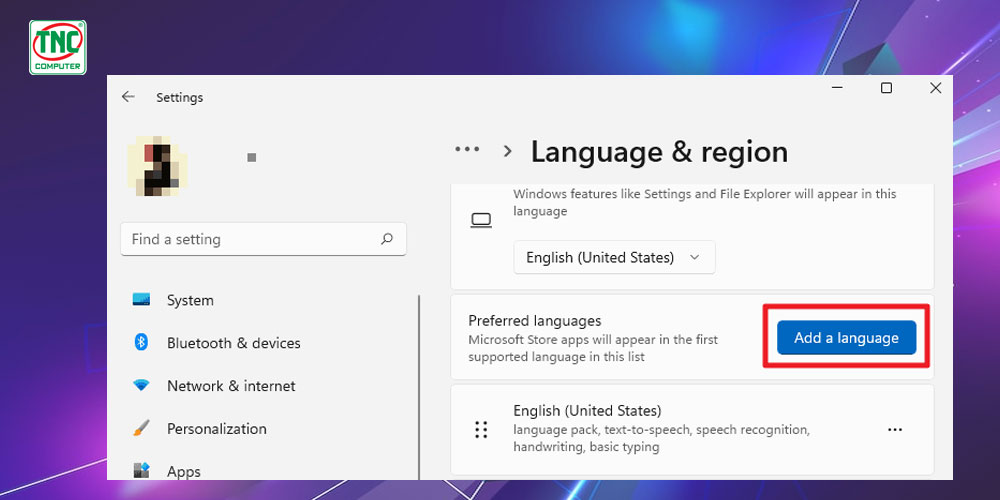Click the search magnifier icon
Viewport: 1000px width, 500px height.
[x=386, y=239]
